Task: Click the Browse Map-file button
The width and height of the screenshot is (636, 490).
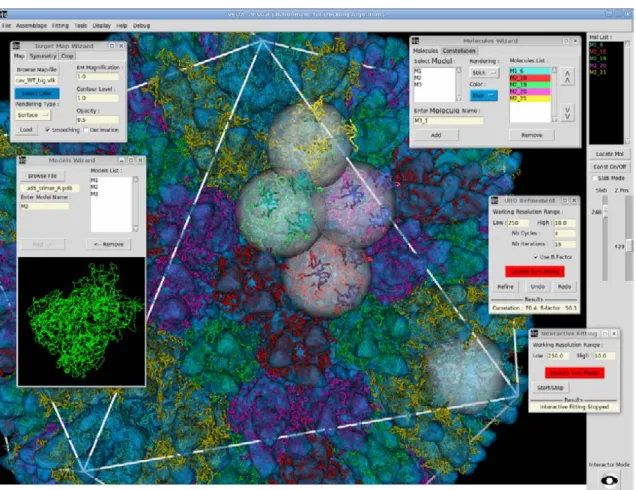Action: coord(37,69)
